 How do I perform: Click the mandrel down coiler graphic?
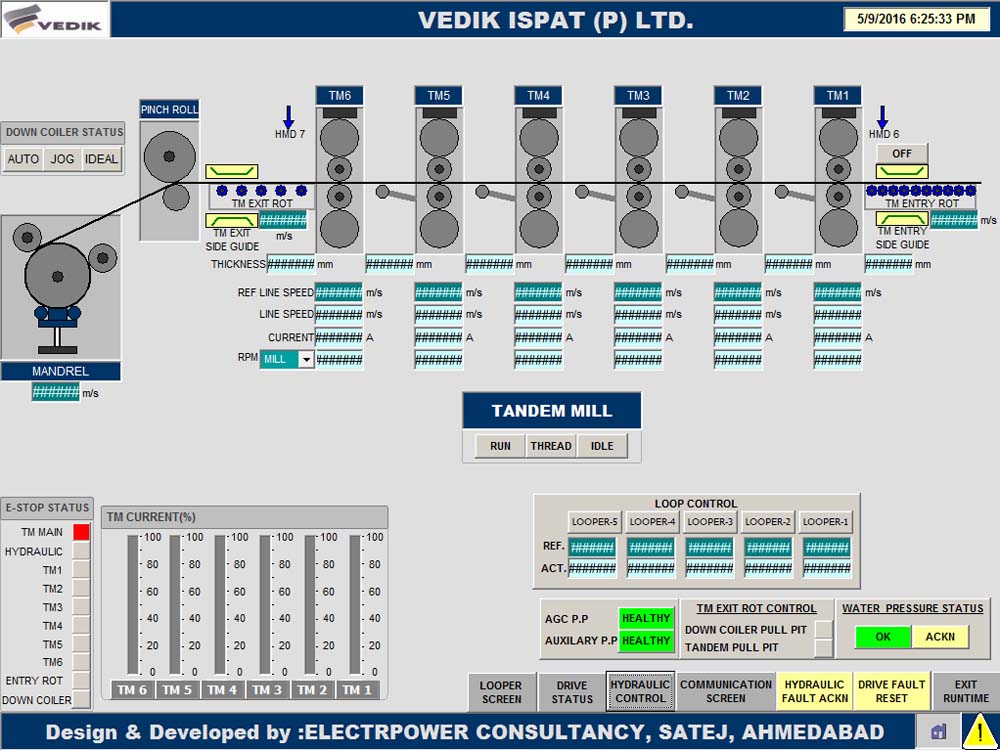click(61, 288)
